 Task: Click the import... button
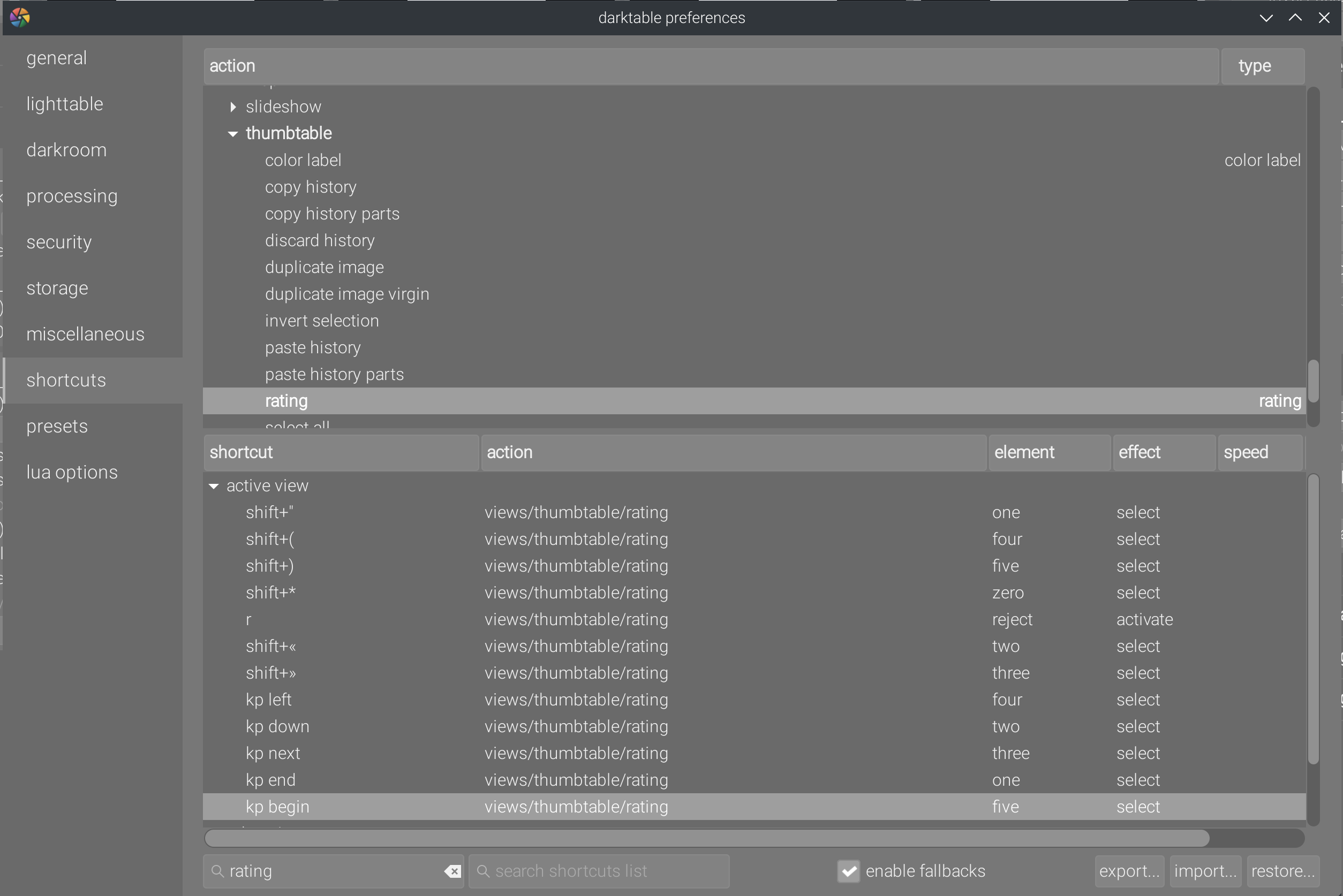point(1205,871)
